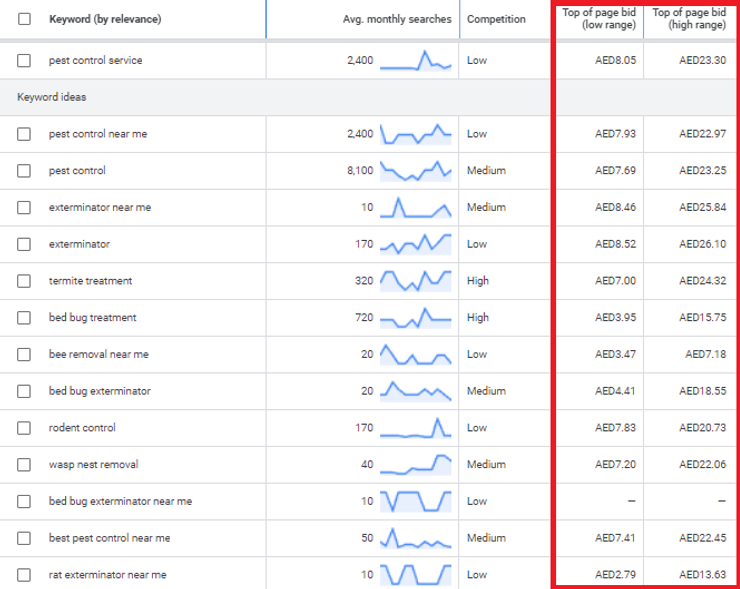Click the AED8.05 low range bid
The image size is (740, 589).
pos(615,60)
